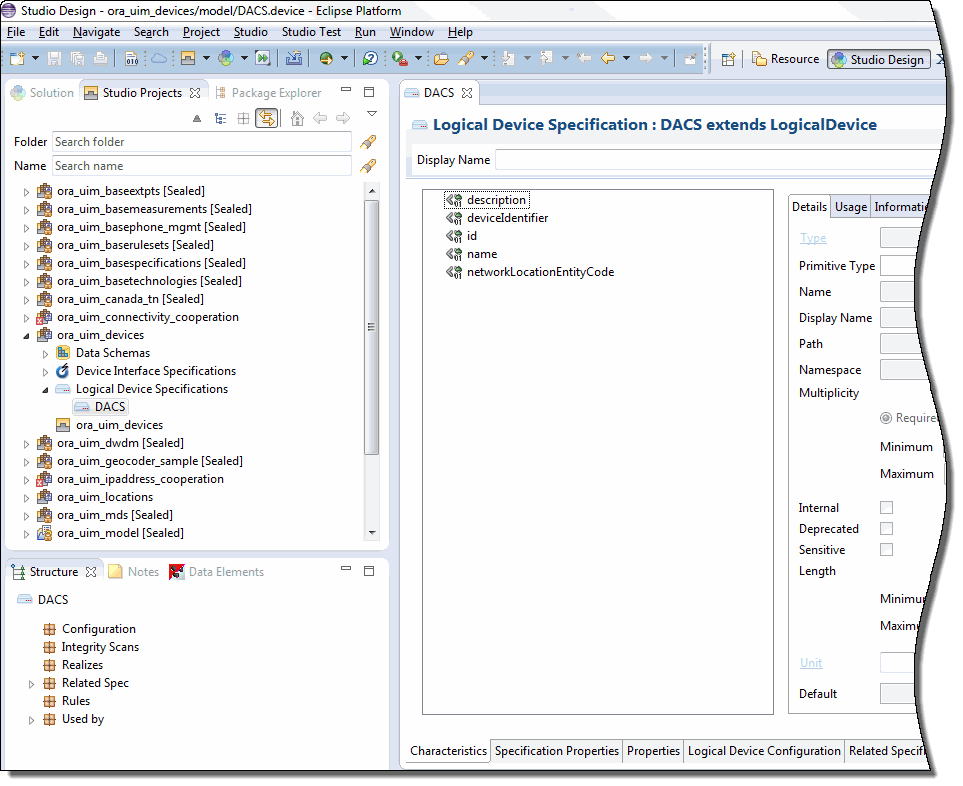Collapse Logical Device Specifications node
The height and width of the screenshot is (786, 963).
[45, 390]
